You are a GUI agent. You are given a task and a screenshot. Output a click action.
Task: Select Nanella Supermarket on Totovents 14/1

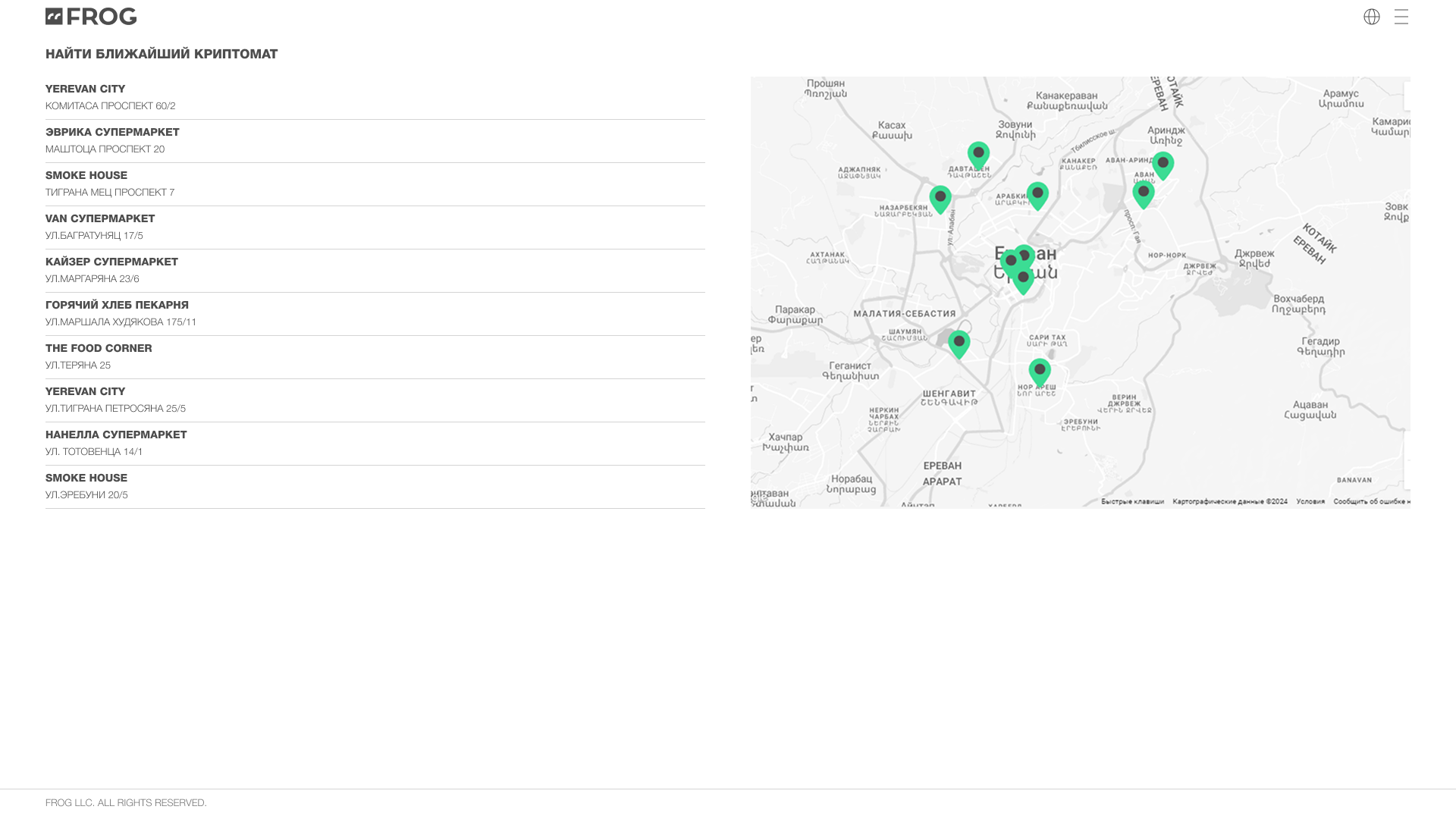point(116,435)
